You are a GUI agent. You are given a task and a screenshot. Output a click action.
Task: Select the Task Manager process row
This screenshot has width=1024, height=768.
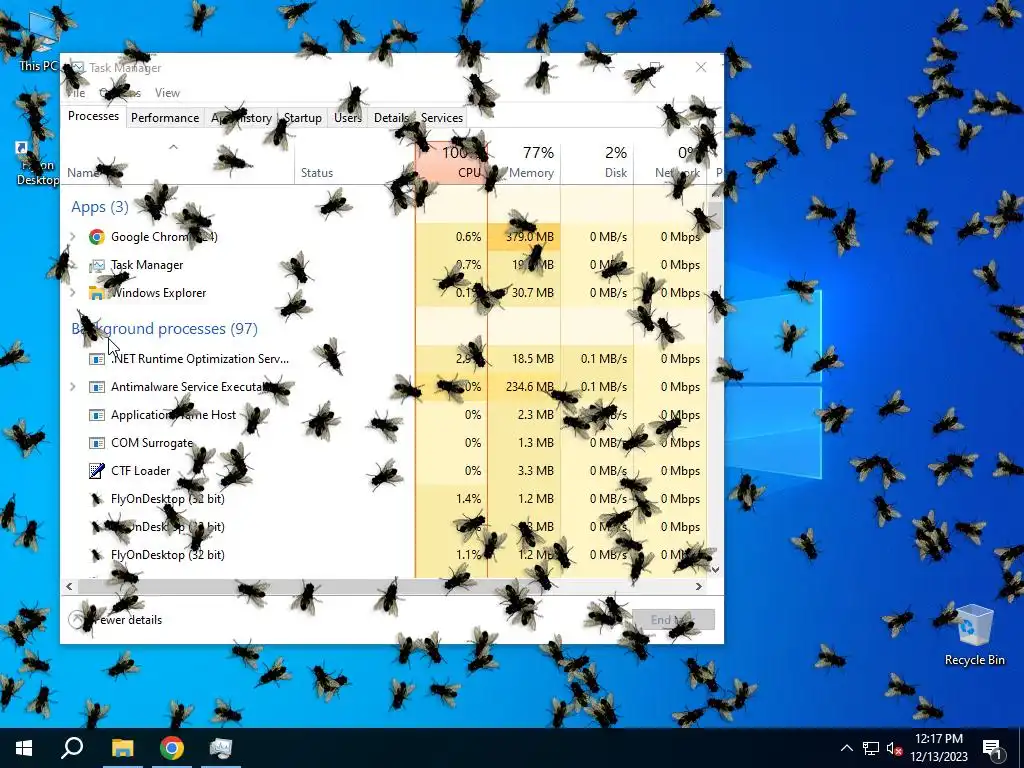384,264
